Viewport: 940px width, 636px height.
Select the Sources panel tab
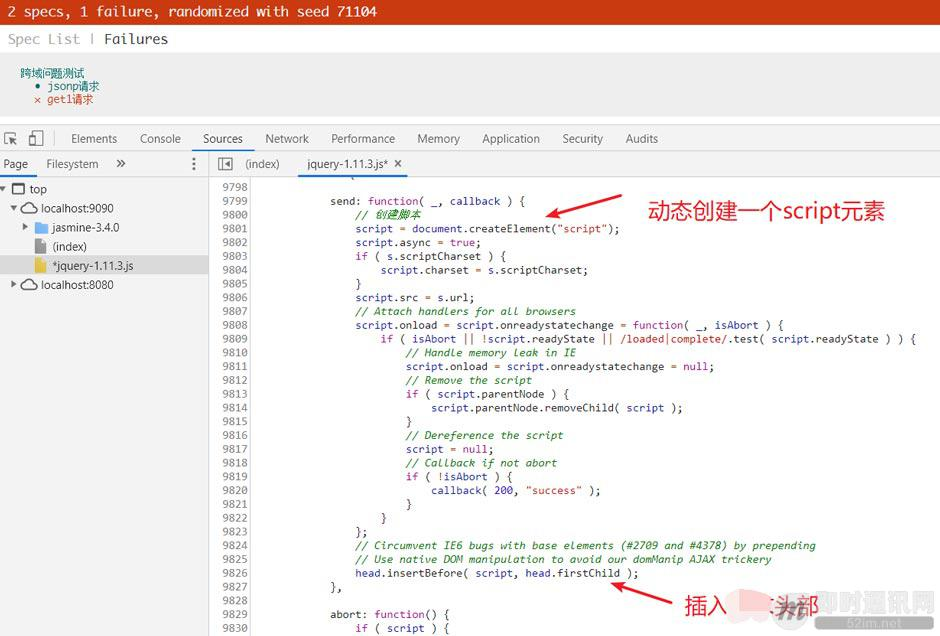tap(222, 138)
